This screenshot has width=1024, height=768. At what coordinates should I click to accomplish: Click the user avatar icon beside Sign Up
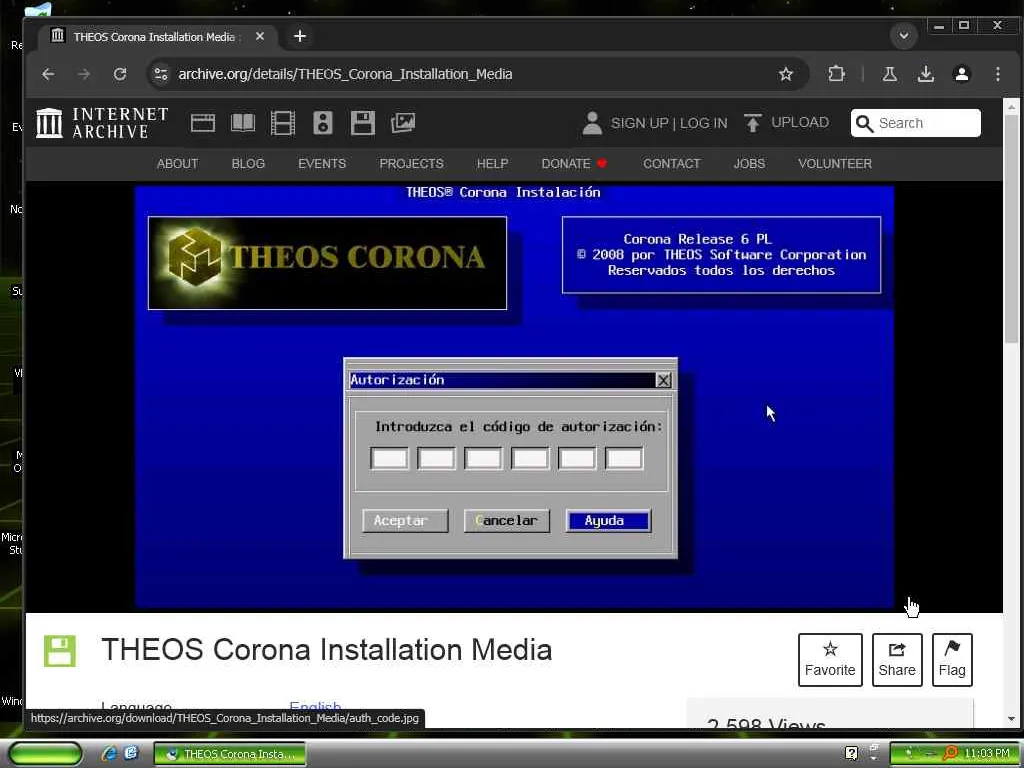(x=592, y=123)
